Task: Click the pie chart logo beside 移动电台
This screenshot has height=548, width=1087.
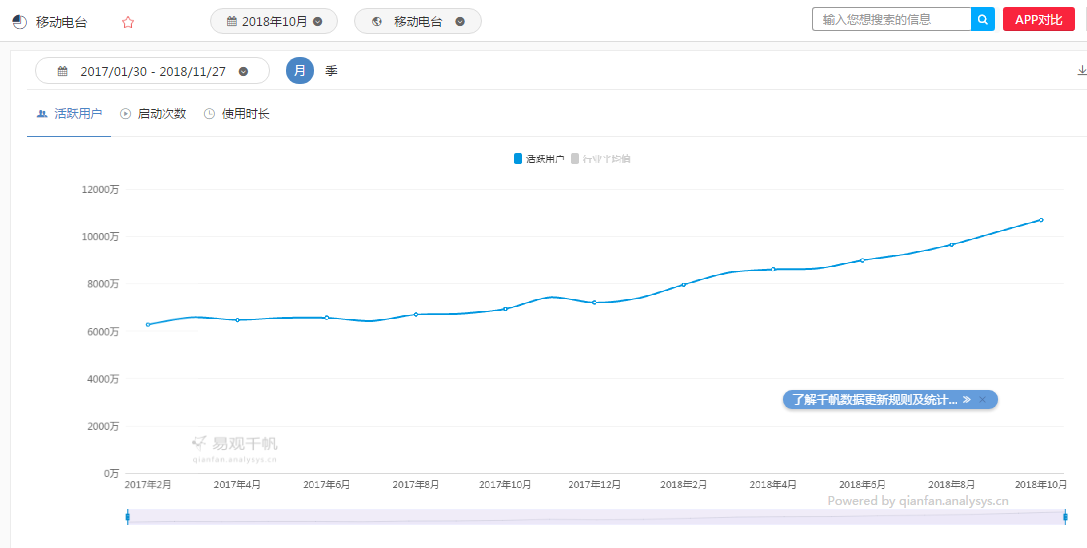Action: point(19,22)
